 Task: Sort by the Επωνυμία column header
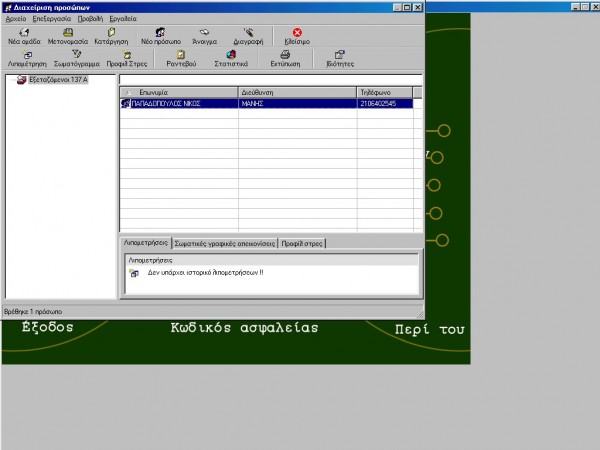179,93
